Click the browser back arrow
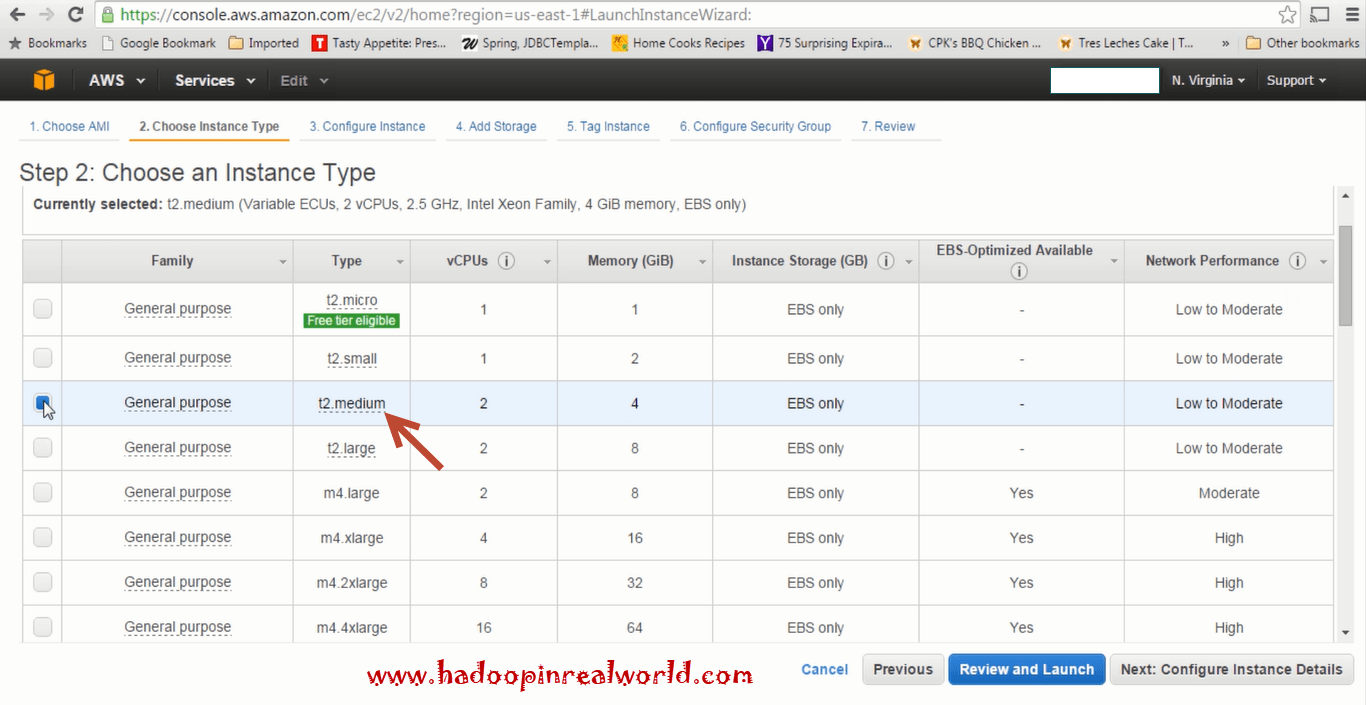This screenshot has width=1366, height=705. pos(15,15)
